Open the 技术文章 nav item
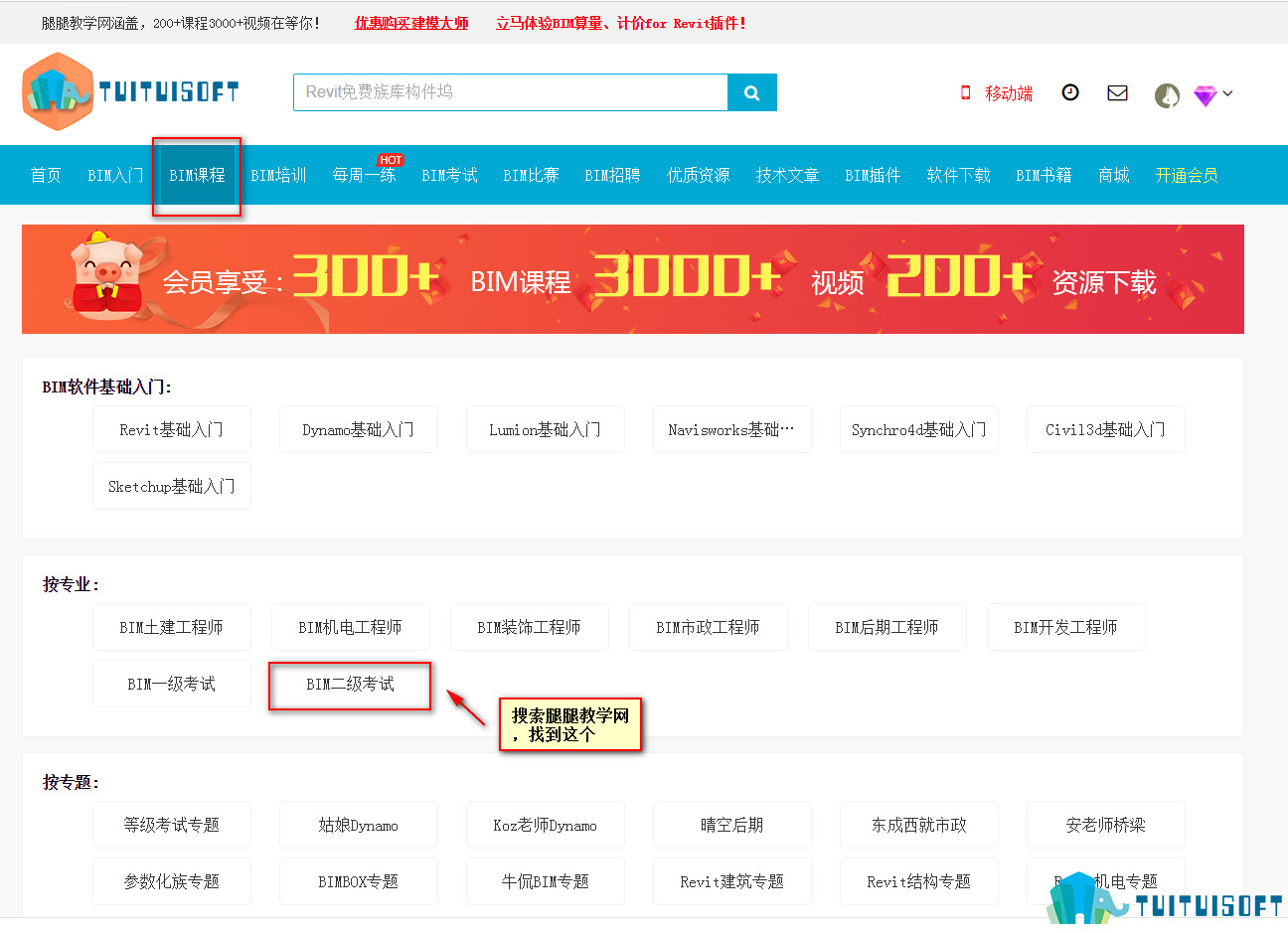 [787, 175]
